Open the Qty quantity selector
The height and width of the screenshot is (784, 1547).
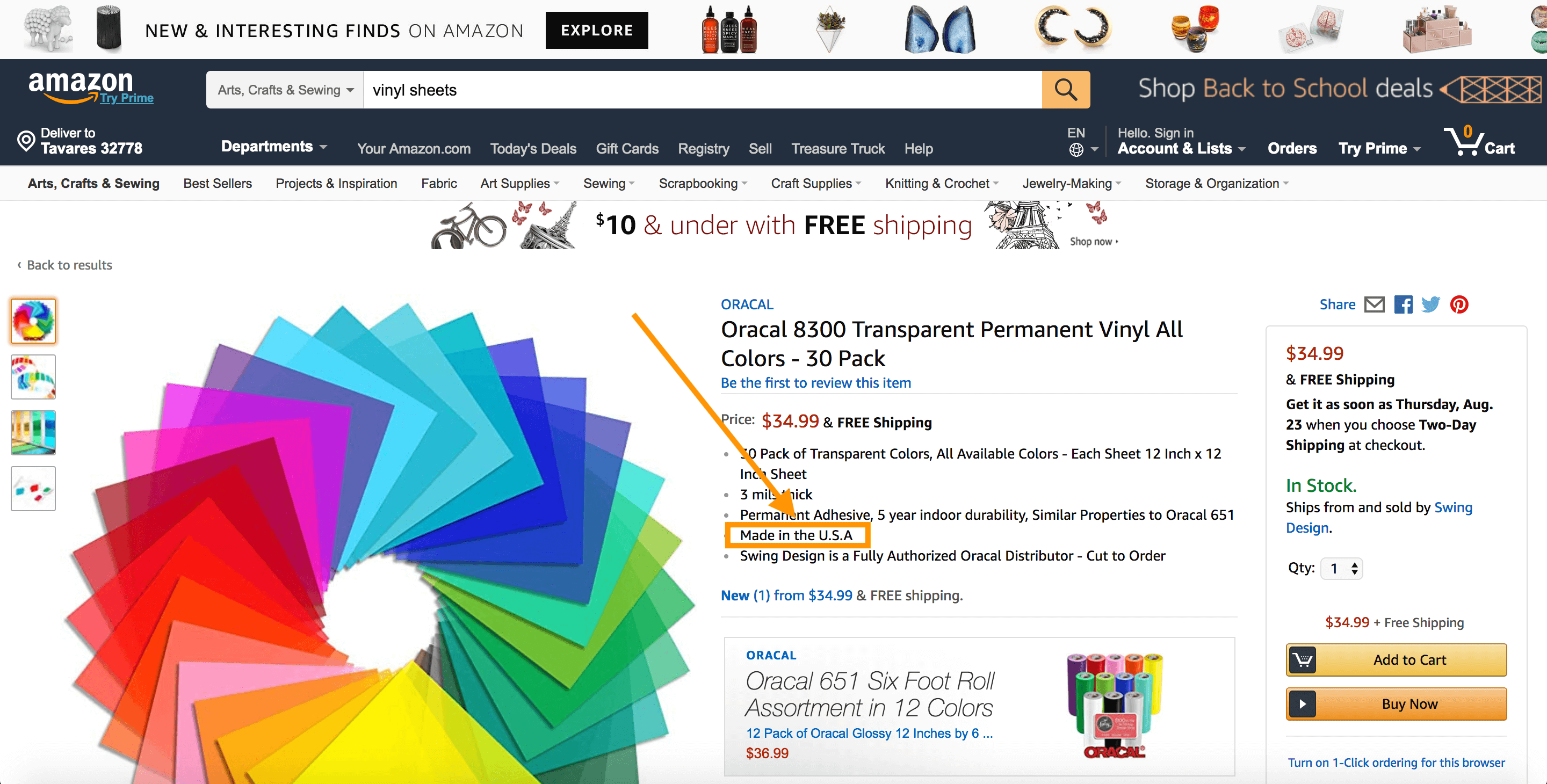pos(1342,569)
